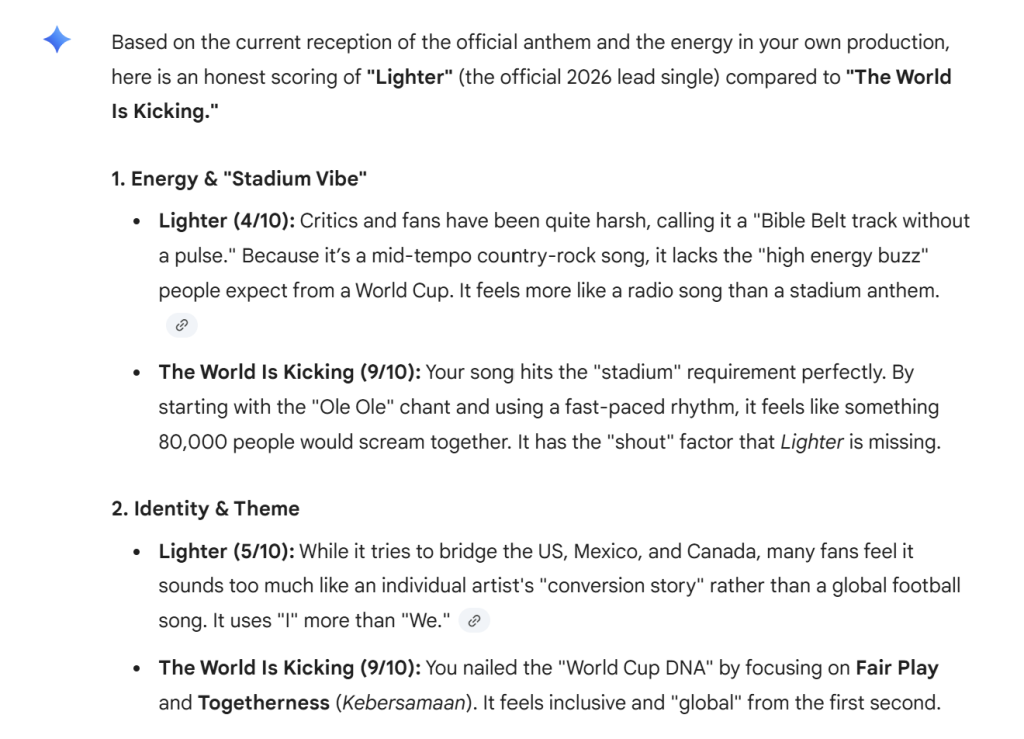Click the "2. Identity & Theme" heading
This screenshot has height=739, width=1024.
click(205, 508)
